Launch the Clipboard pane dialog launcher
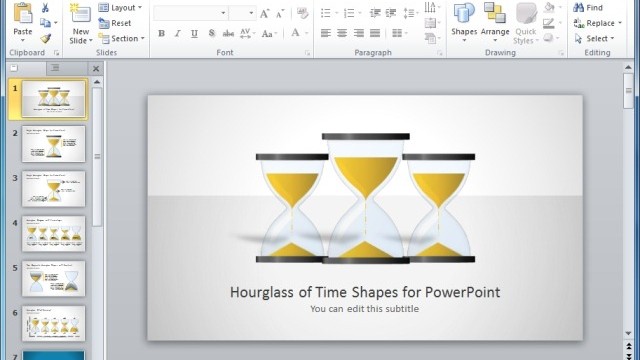This screenshot has width=640, height=360. pos(56,53)
